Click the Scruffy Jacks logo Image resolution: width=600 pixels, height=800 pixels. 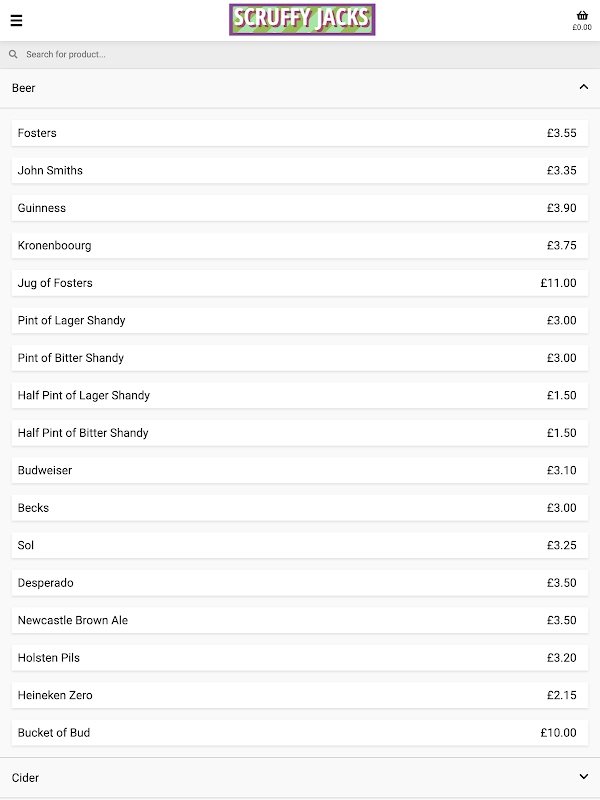(x=301, y=20)
